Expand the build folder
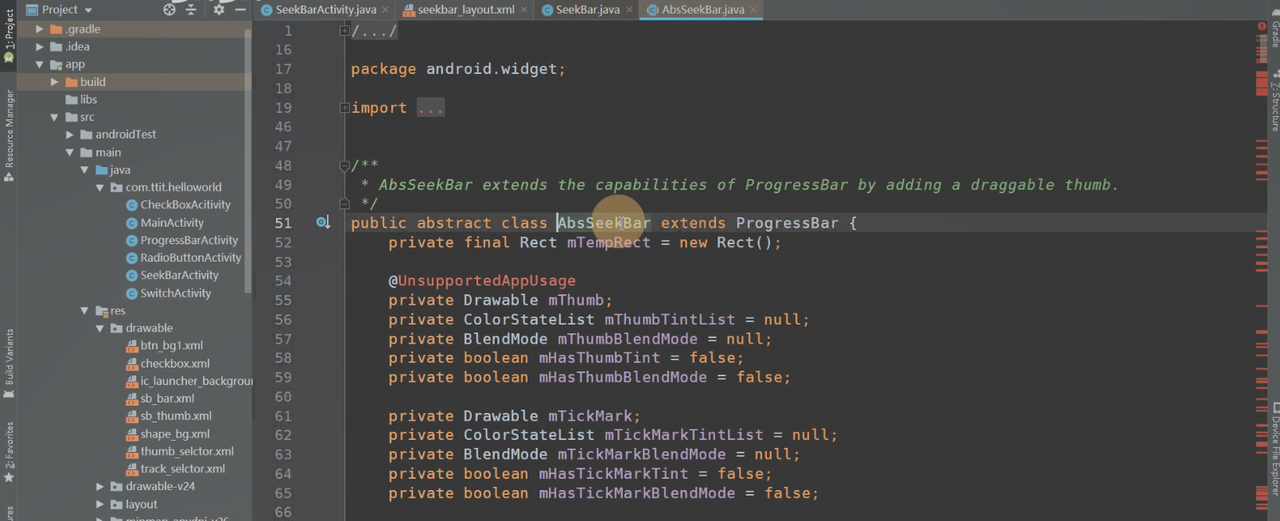 55,82
